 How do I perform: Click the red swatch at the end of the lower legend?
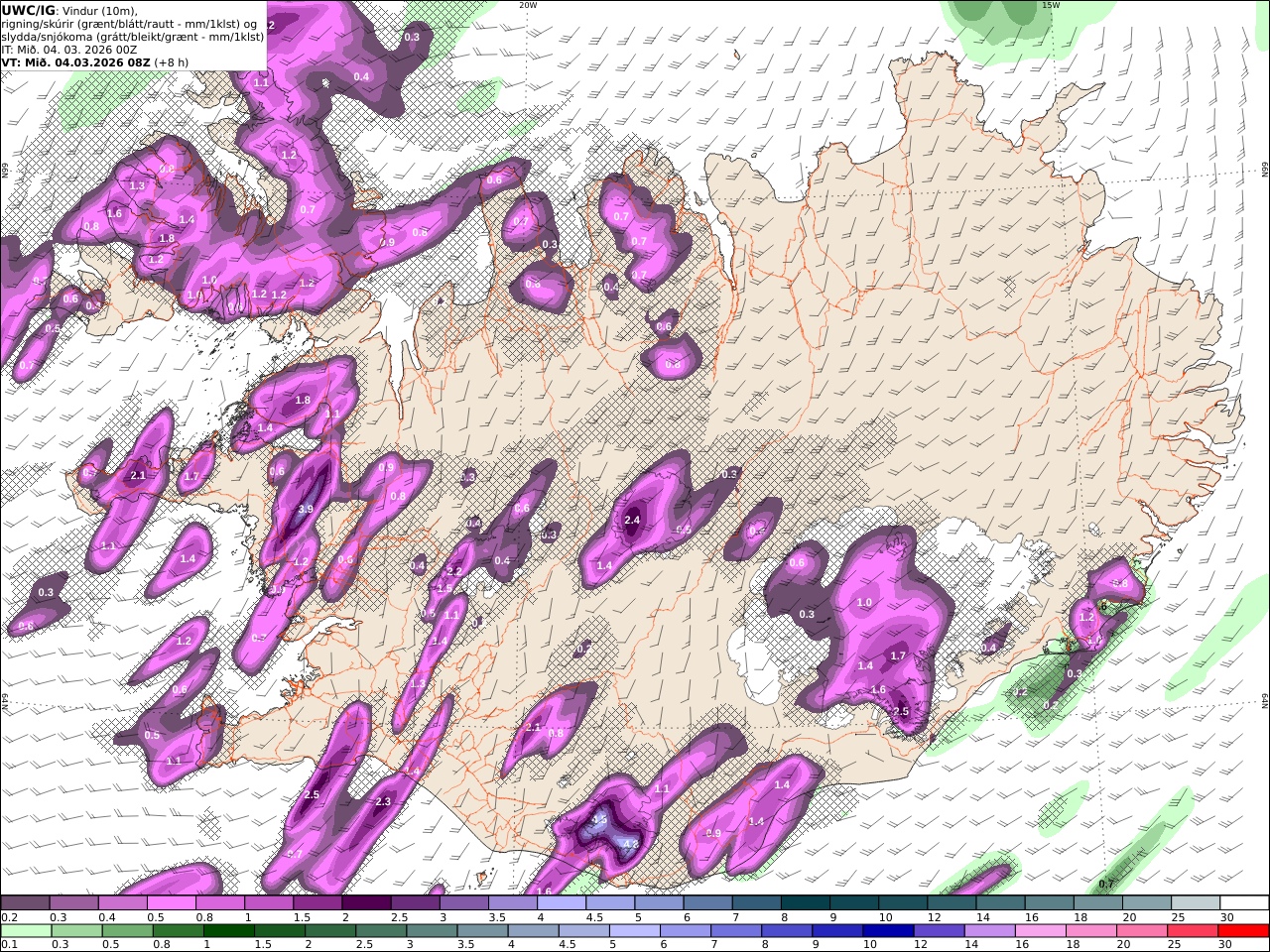1245,931
